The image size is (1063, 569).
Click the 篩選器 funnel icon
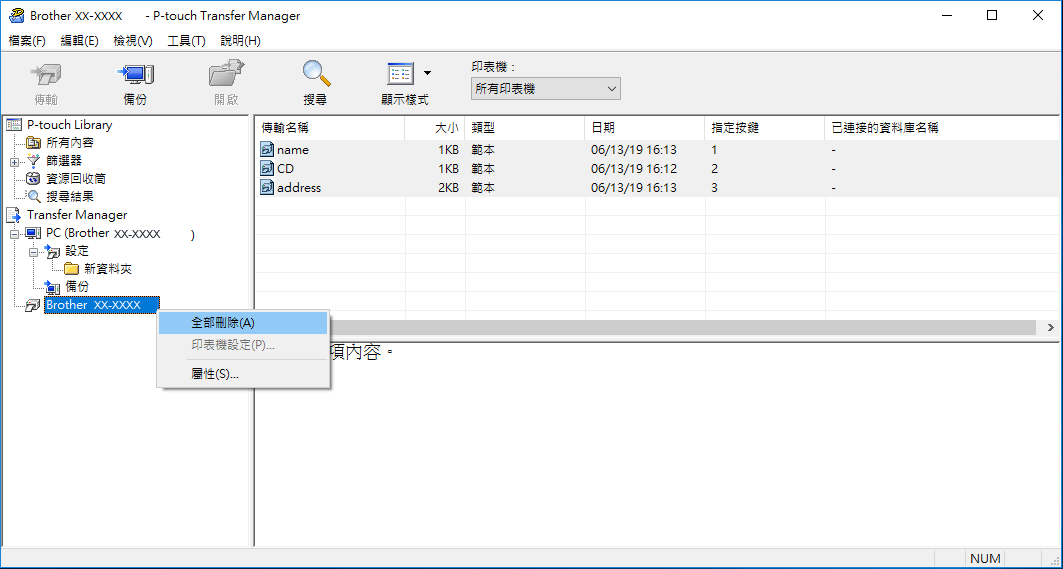click(33, 161)
